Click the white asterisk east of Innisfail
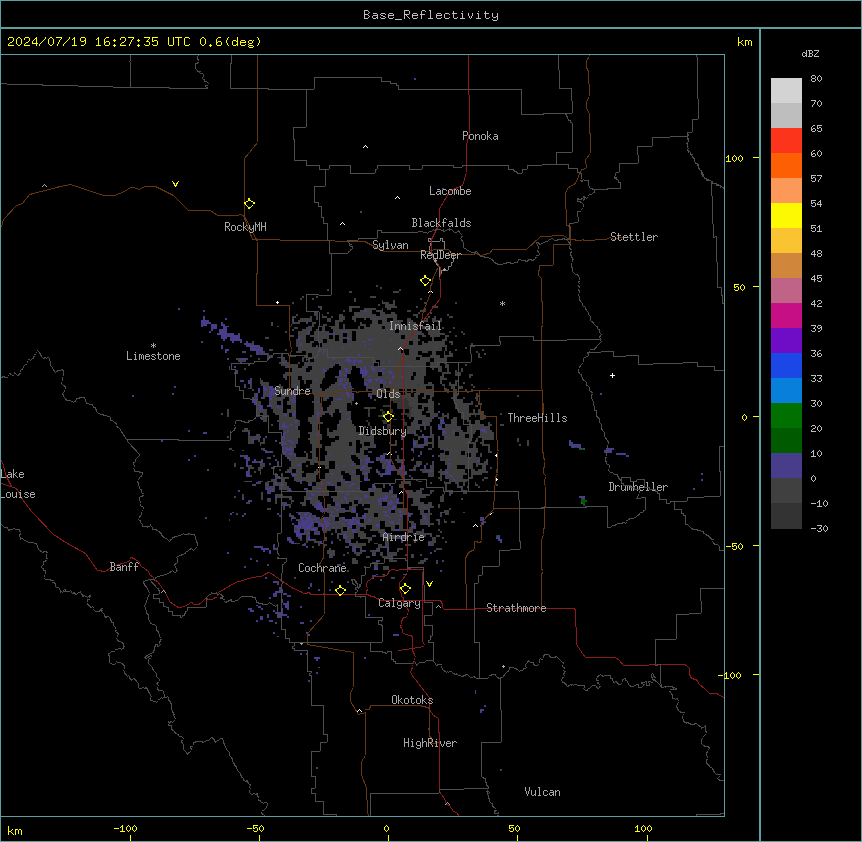This screenshot has width=862, height=842. (x=502, y=303)
